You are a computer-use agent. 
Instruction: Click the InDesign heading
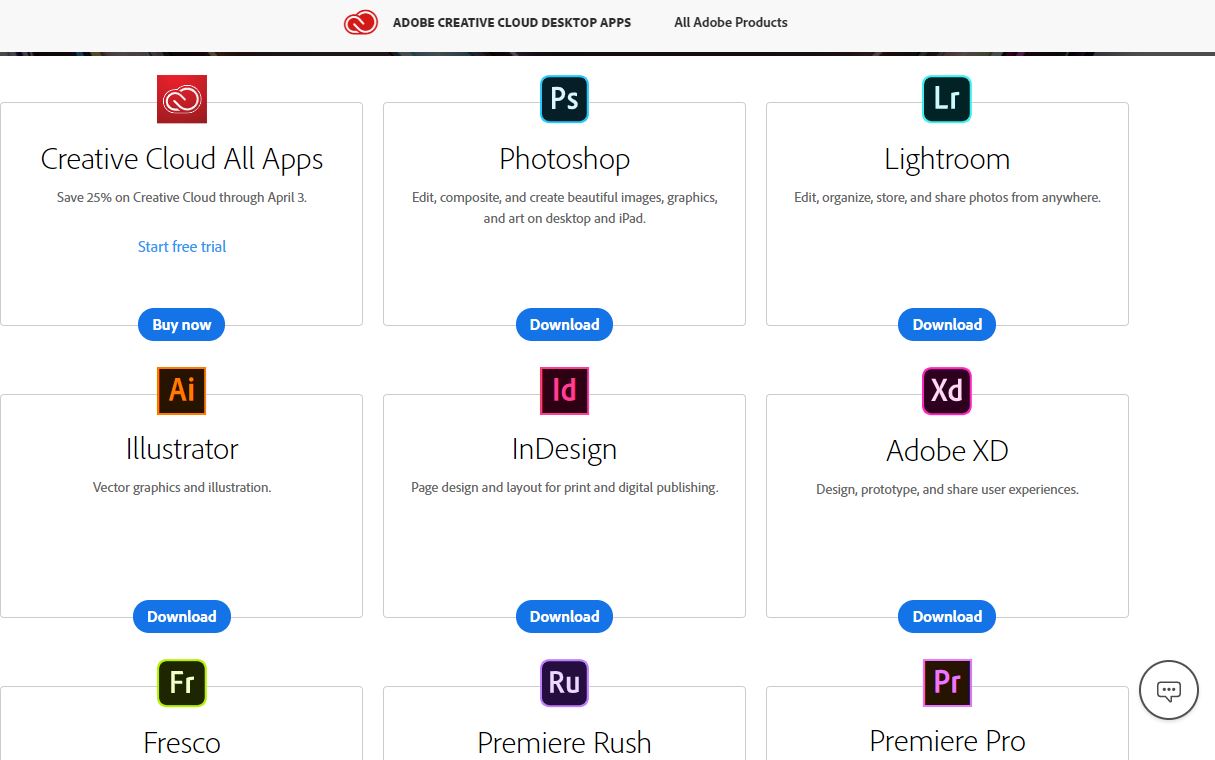pyautogui.click(x=564, y=449)
